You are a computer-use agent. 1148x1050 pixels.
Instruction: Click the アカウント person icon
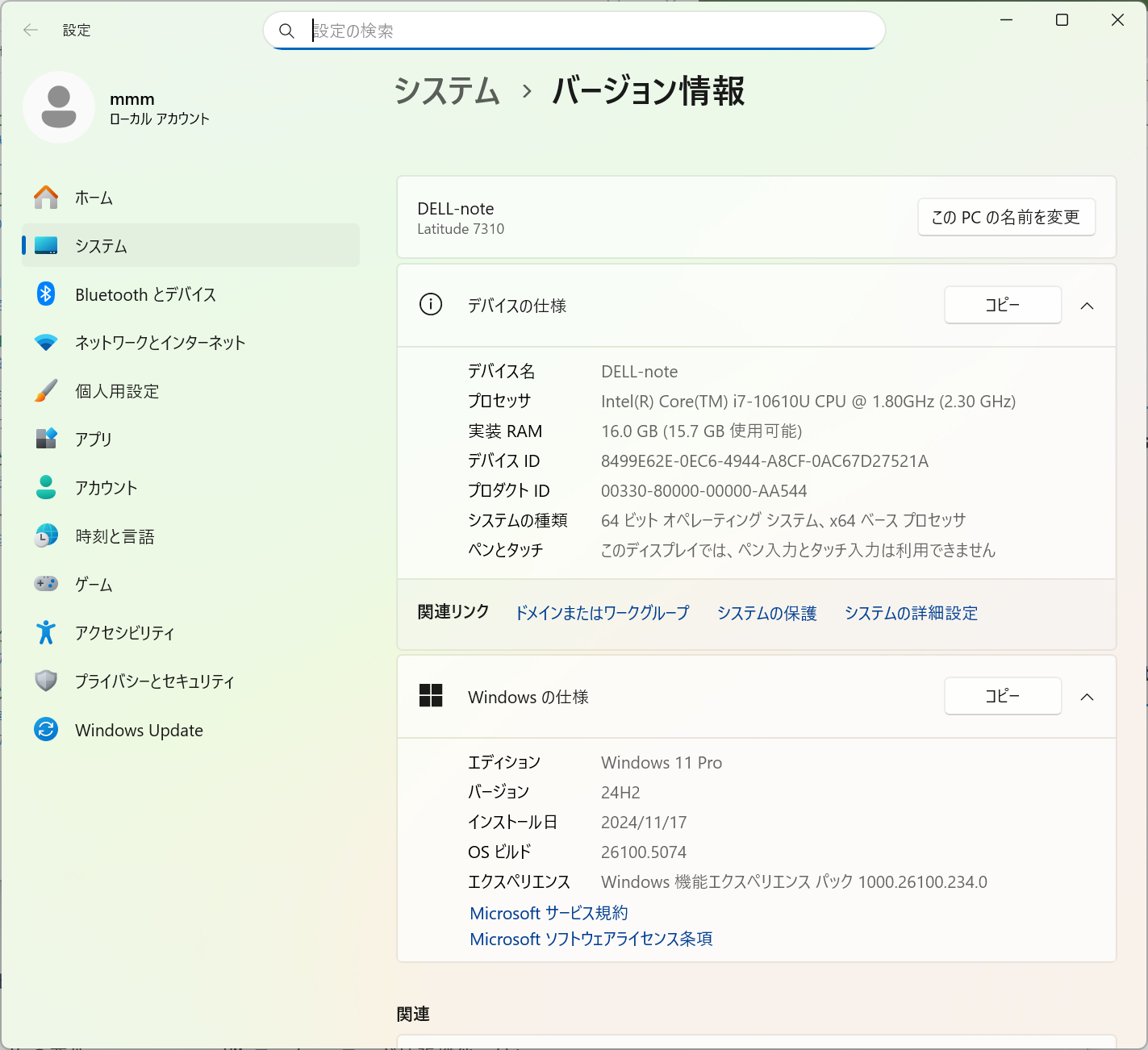pyautogui.click(x=46, y=488)
